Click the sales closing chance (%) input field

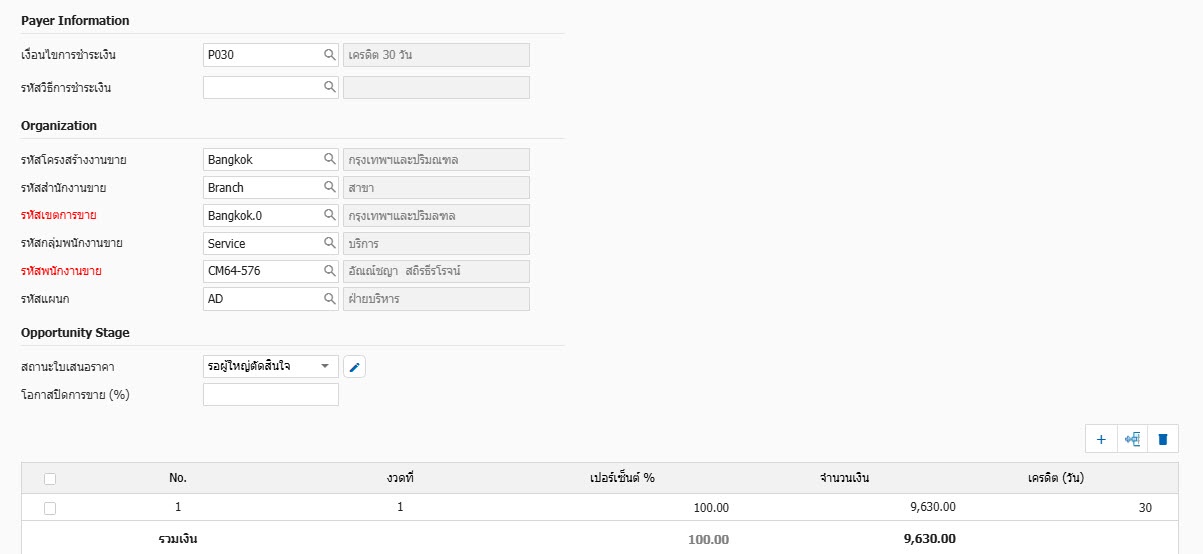click(x=270, y=395)
